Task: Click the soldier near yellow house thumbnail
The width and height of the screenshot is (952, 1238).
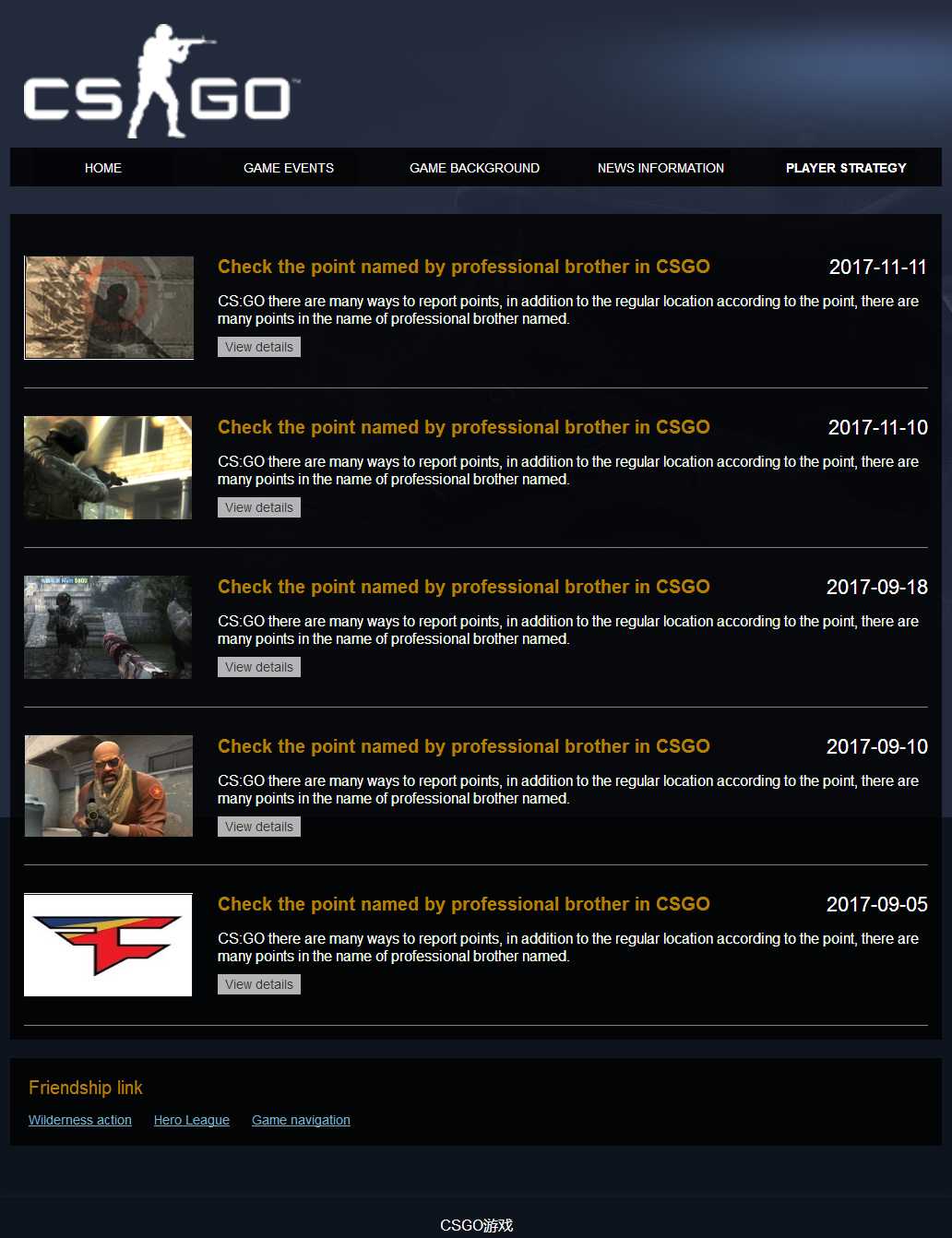Action: [108, 468]
